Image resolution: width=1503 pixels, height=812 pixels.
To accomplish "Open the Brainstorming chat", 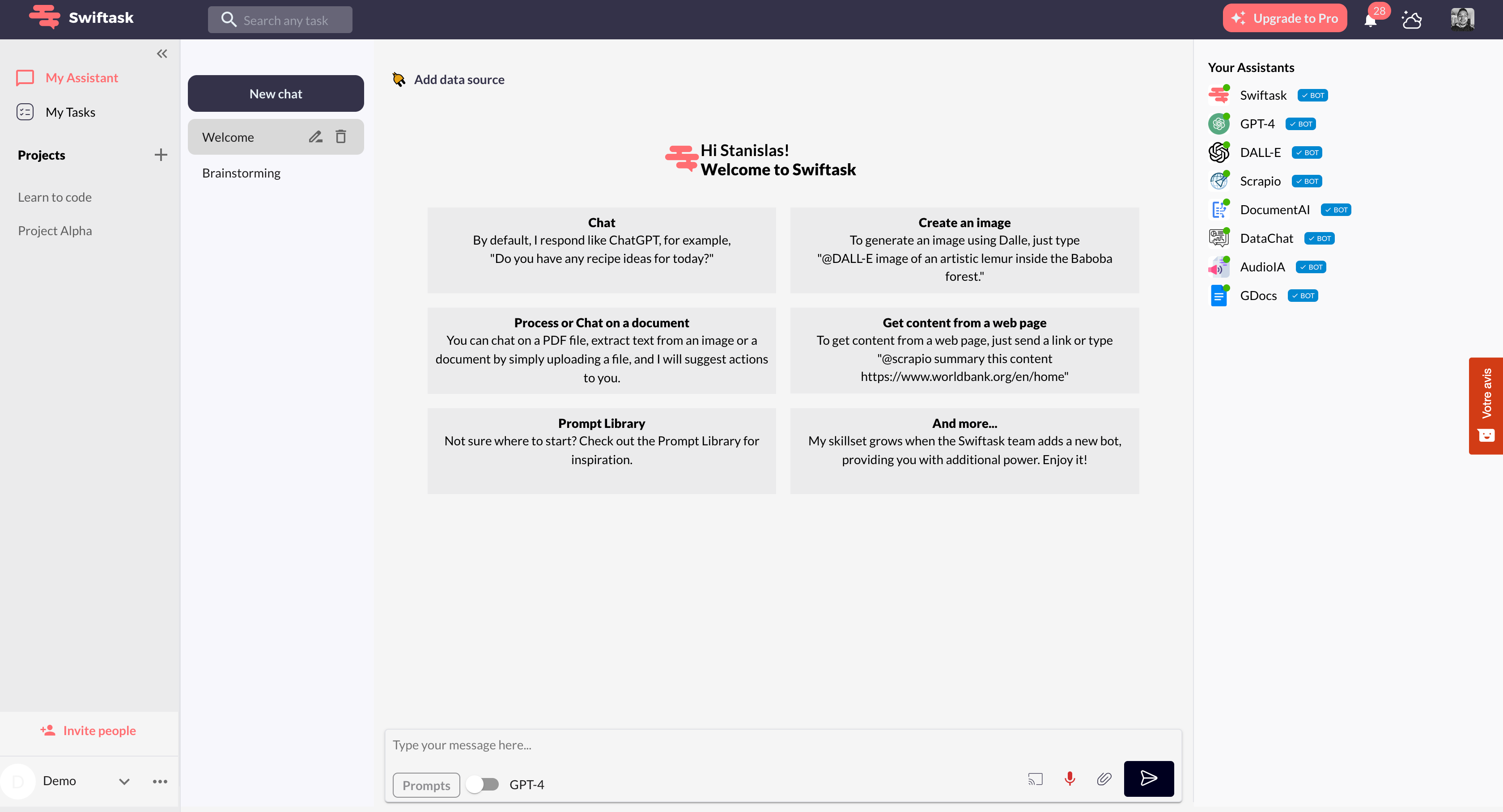I will pyautogui.click(x=241, y=173).
